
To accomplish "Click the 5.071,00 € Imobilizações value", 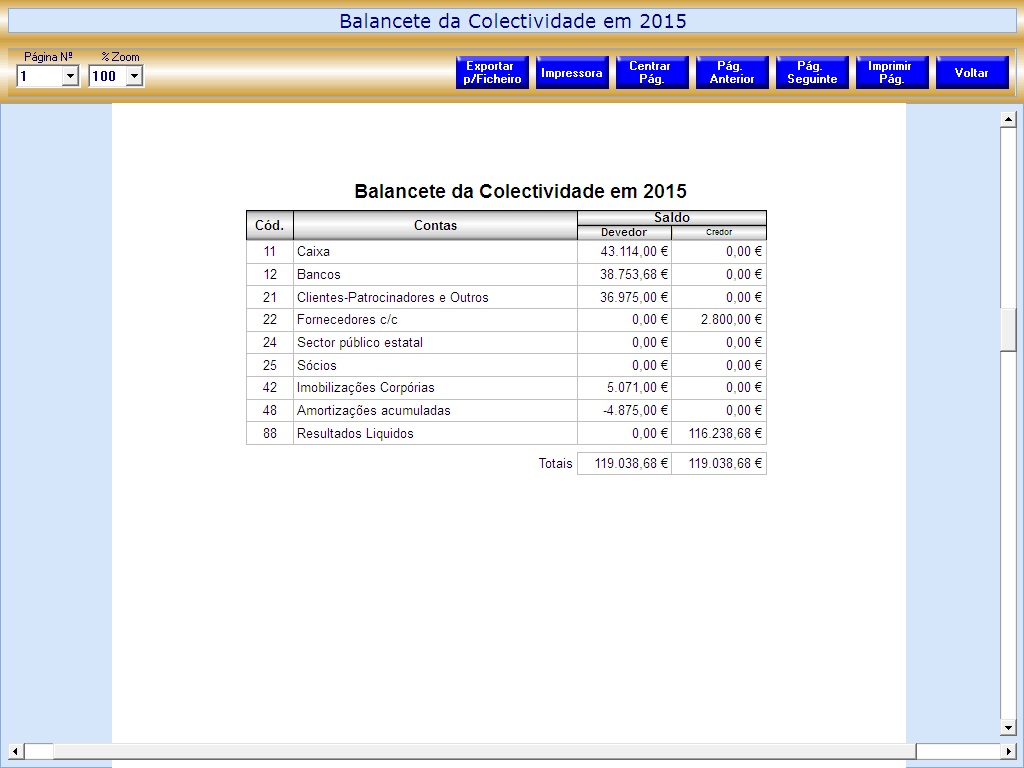I will click(x=637, y=387).
